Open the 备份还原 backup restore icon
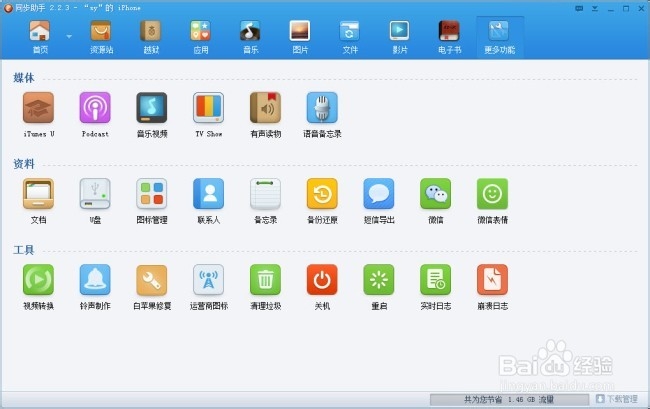The width and height of the screenshot is (650, 409). pos(322,194)
